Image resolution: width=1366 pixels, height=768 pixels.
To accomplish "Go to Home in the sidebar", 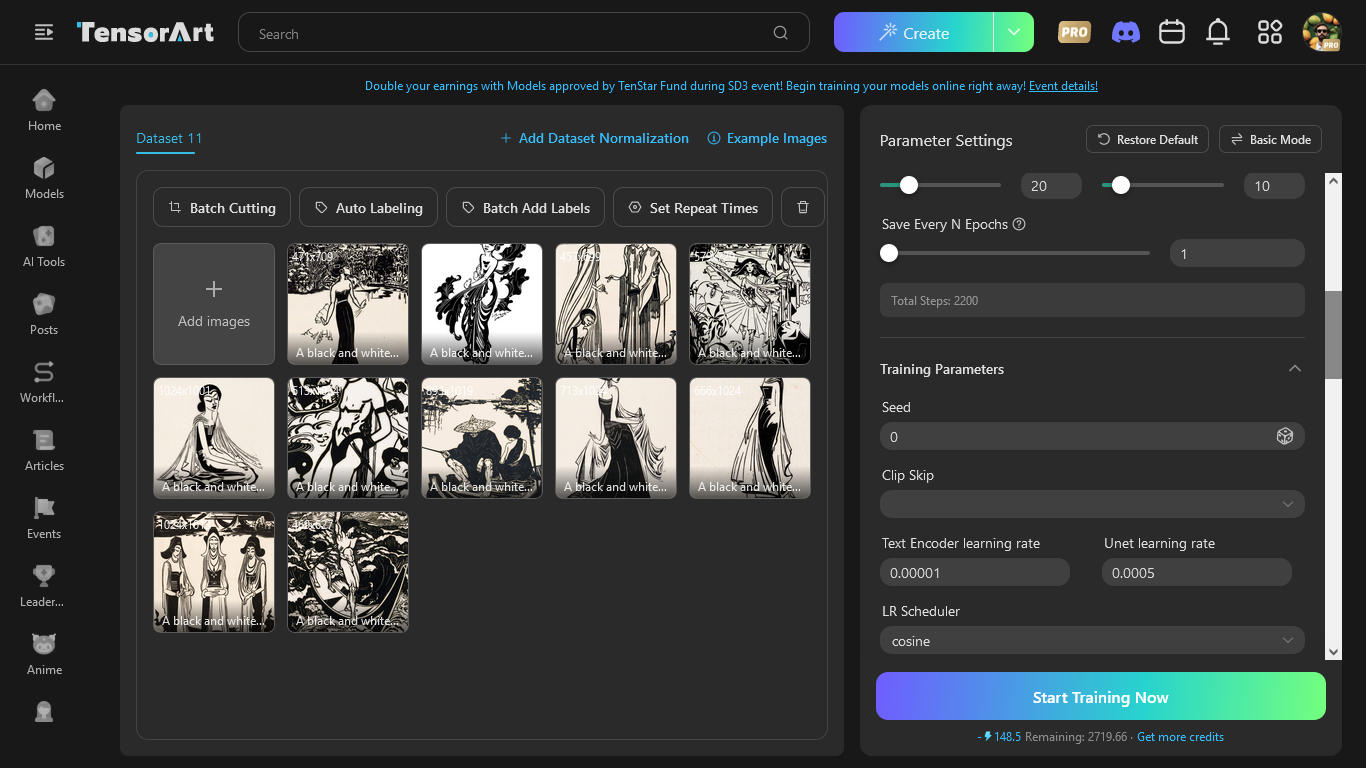I will [44, 110].
